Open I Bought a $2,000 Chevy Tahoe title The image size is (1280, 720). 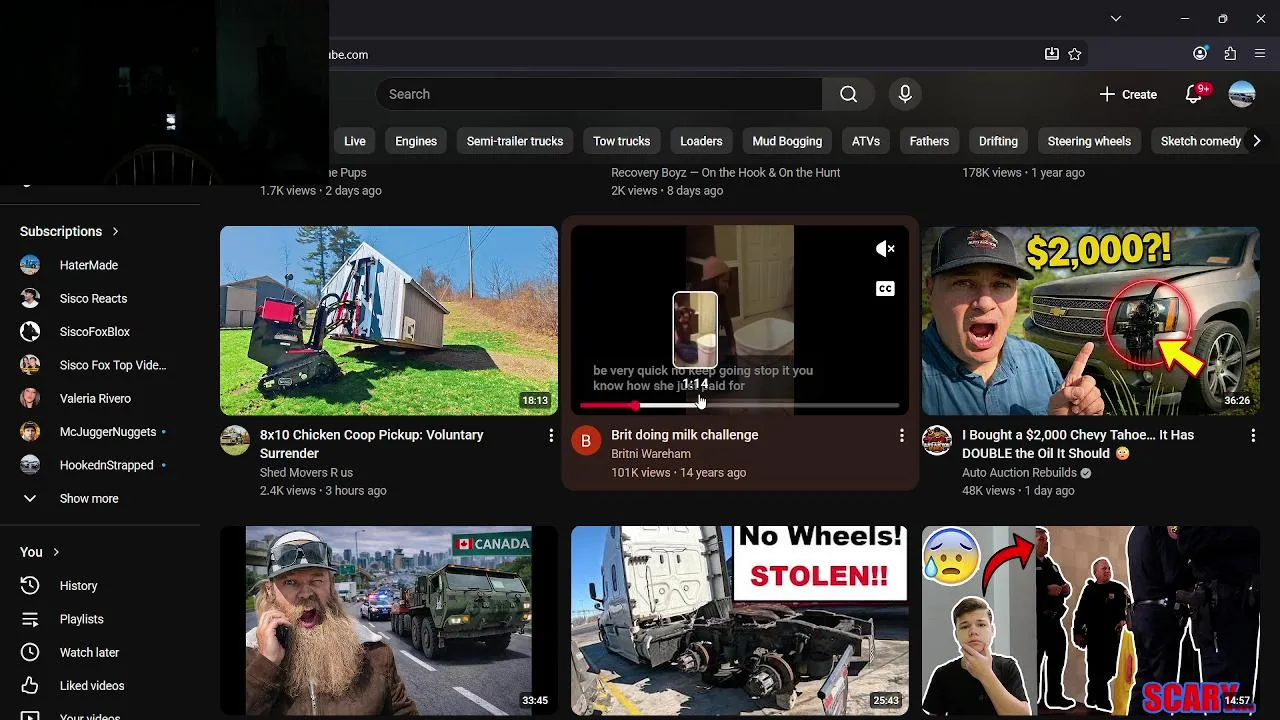(x=1078, y=444)
